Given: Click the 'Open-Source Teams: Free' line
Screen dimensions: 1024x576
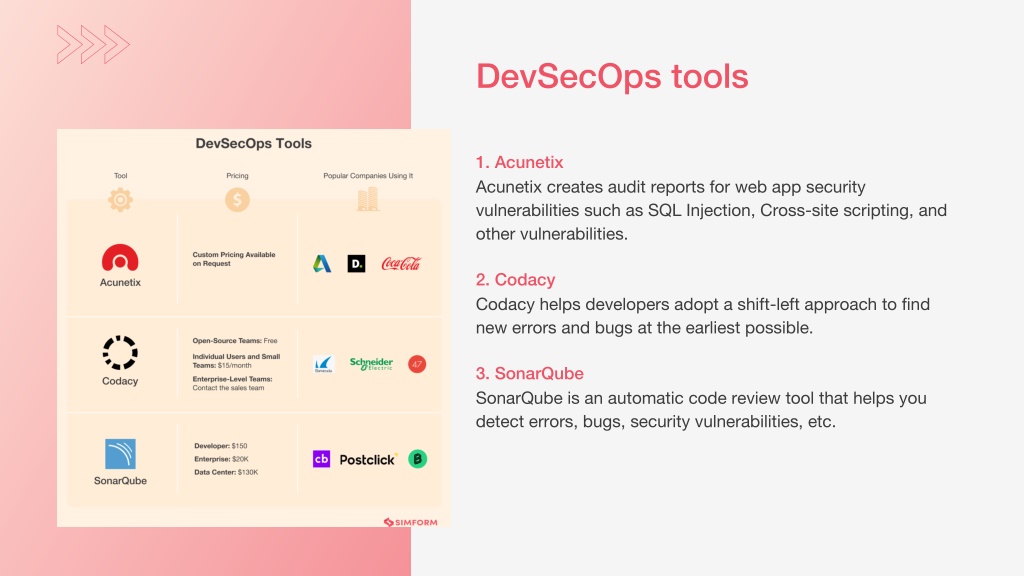Looking at the screenshot, I should [x=234, y=341].
